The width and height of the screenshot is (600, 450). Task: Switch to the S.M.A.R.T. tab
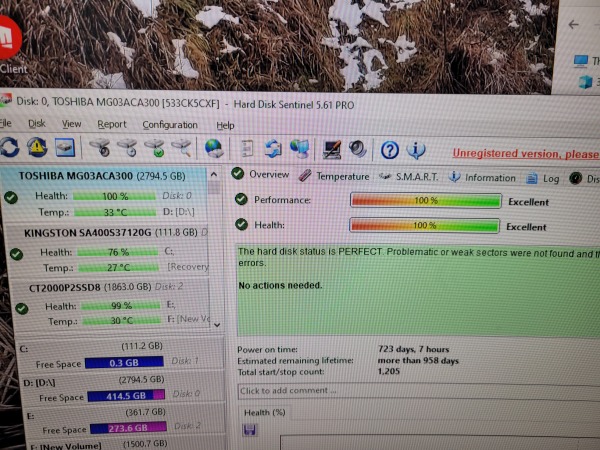click(408, 177)
